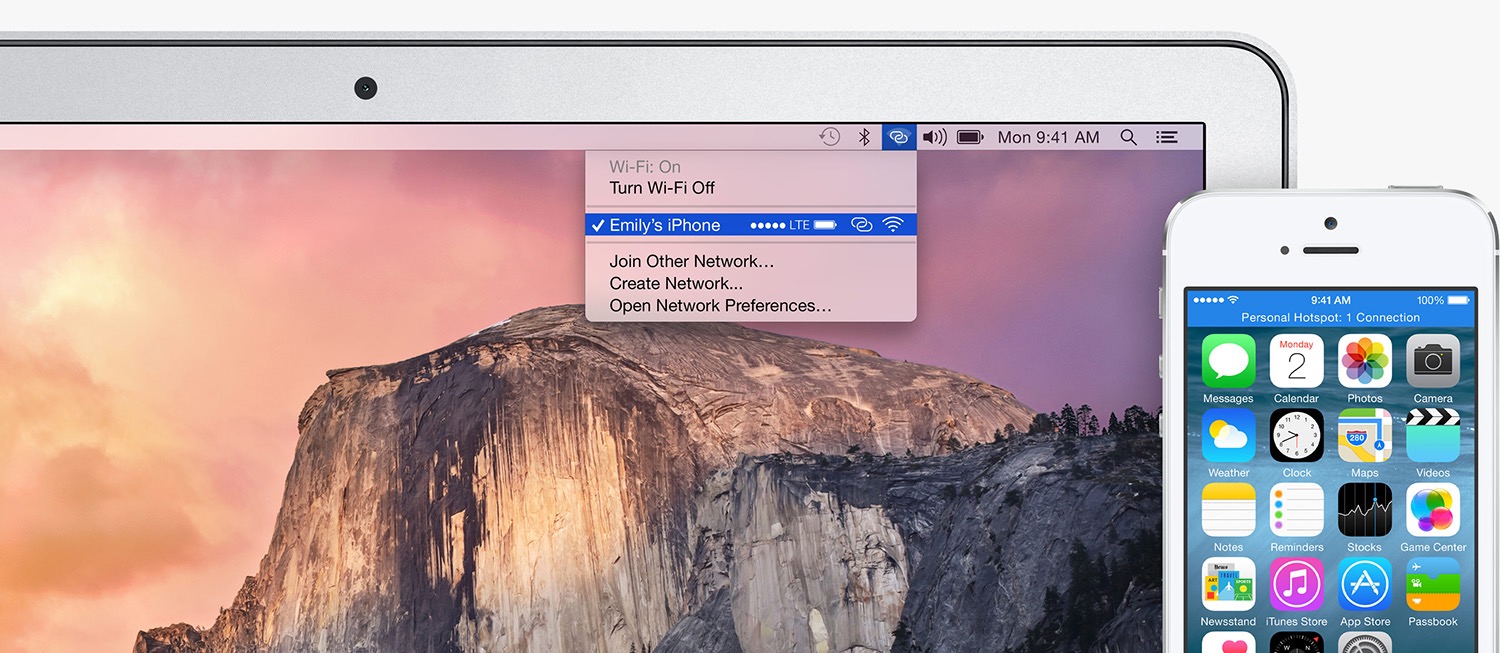This screenshot has height=653, width=1500.
Task: Open Clock app on the iPhone
Action: [x=1296, y=436]
